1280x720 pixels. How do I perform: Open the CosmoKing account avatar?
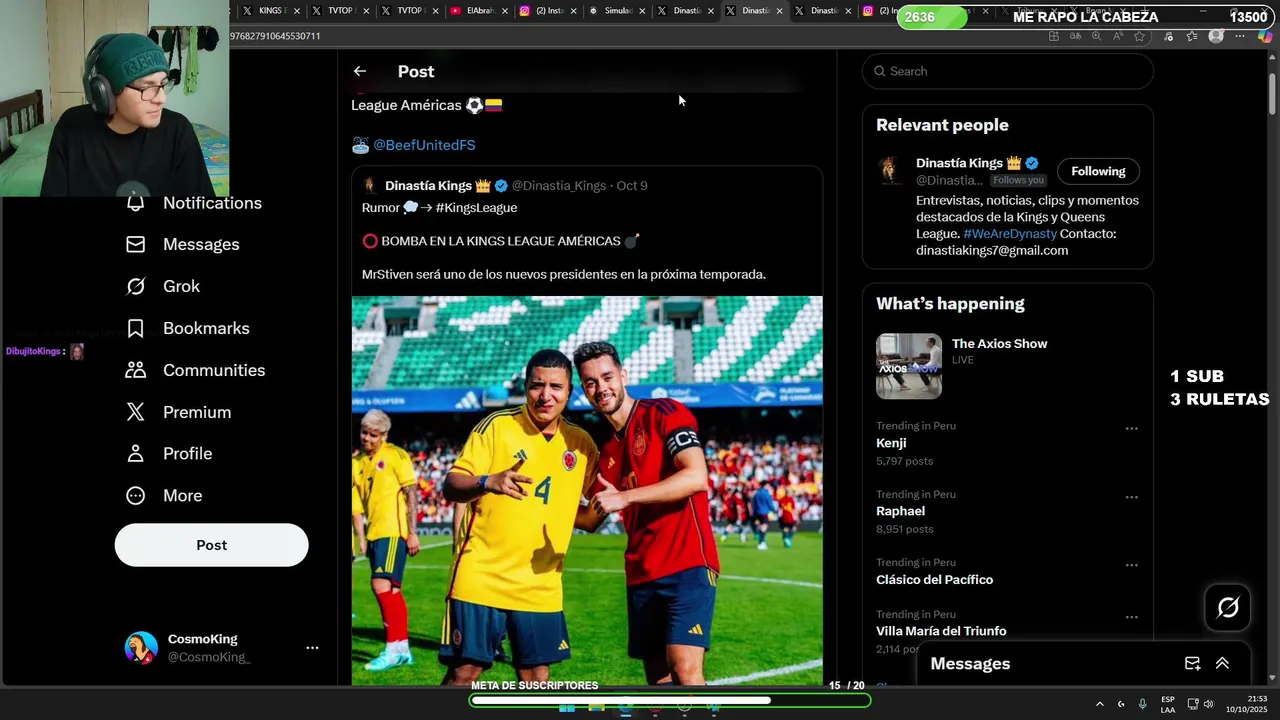[x=141, y=648]
